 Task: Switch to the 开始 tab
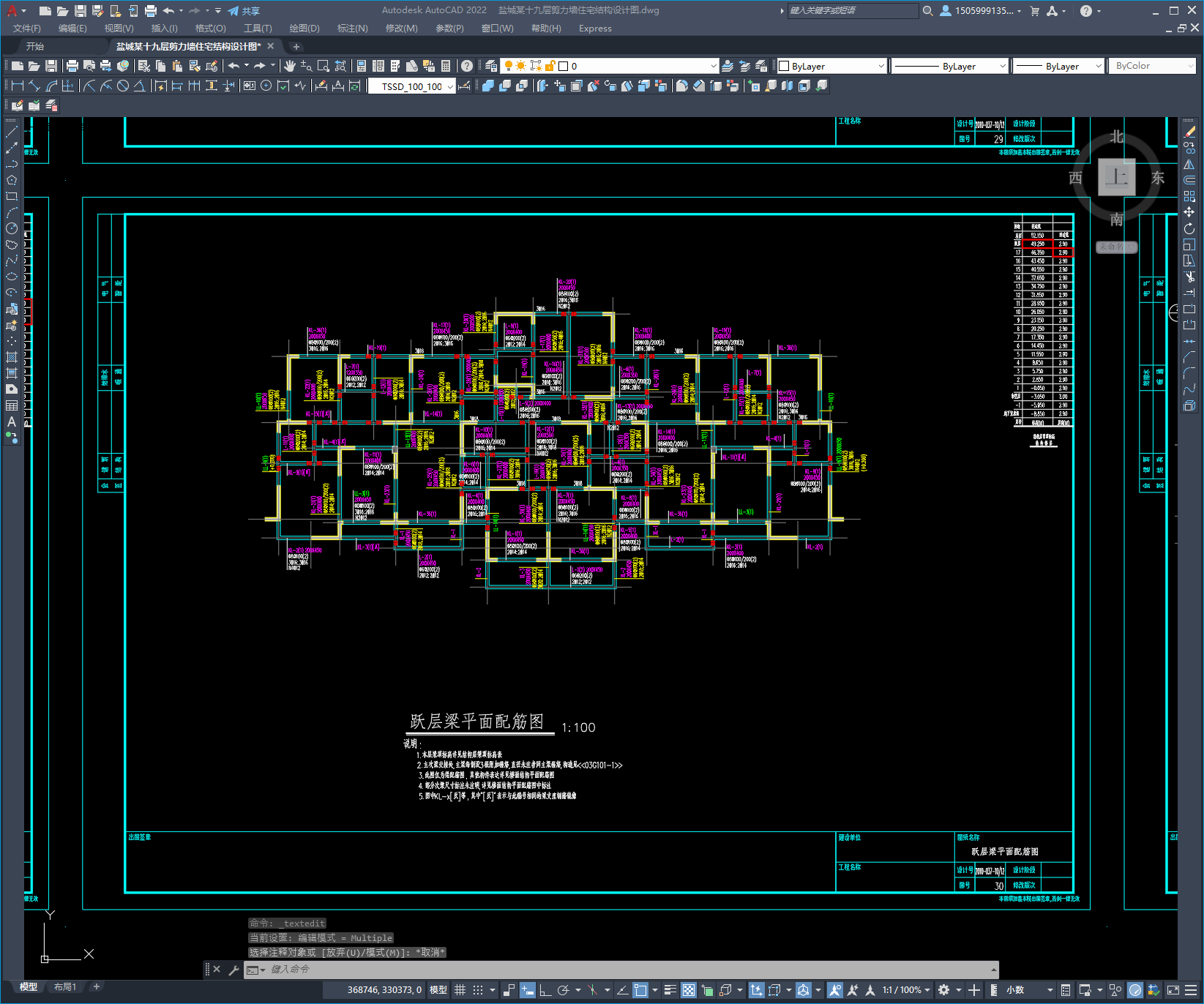[x=35, y=46]
